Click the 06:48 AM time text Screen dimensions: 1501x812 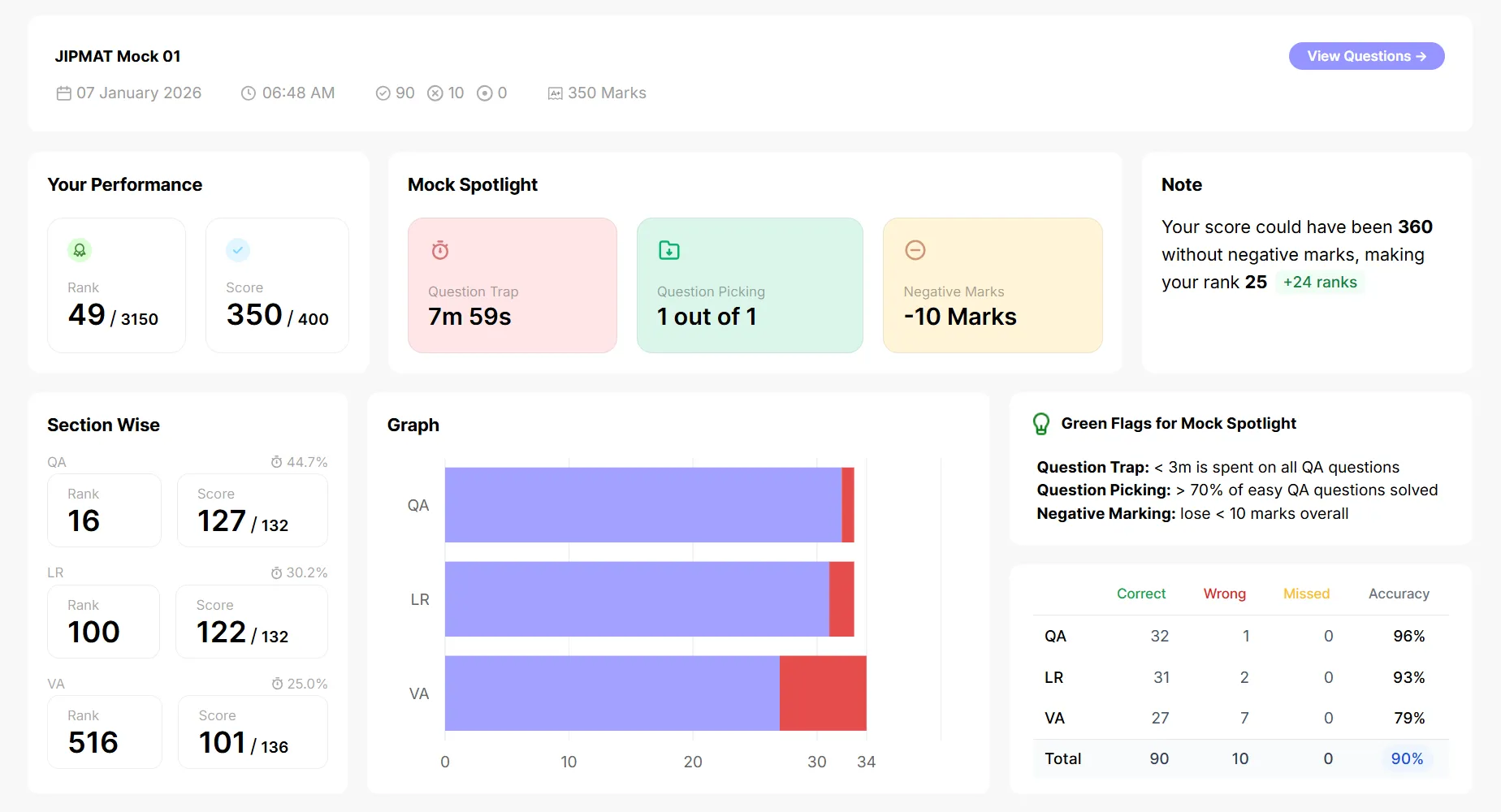click(298, 93)
